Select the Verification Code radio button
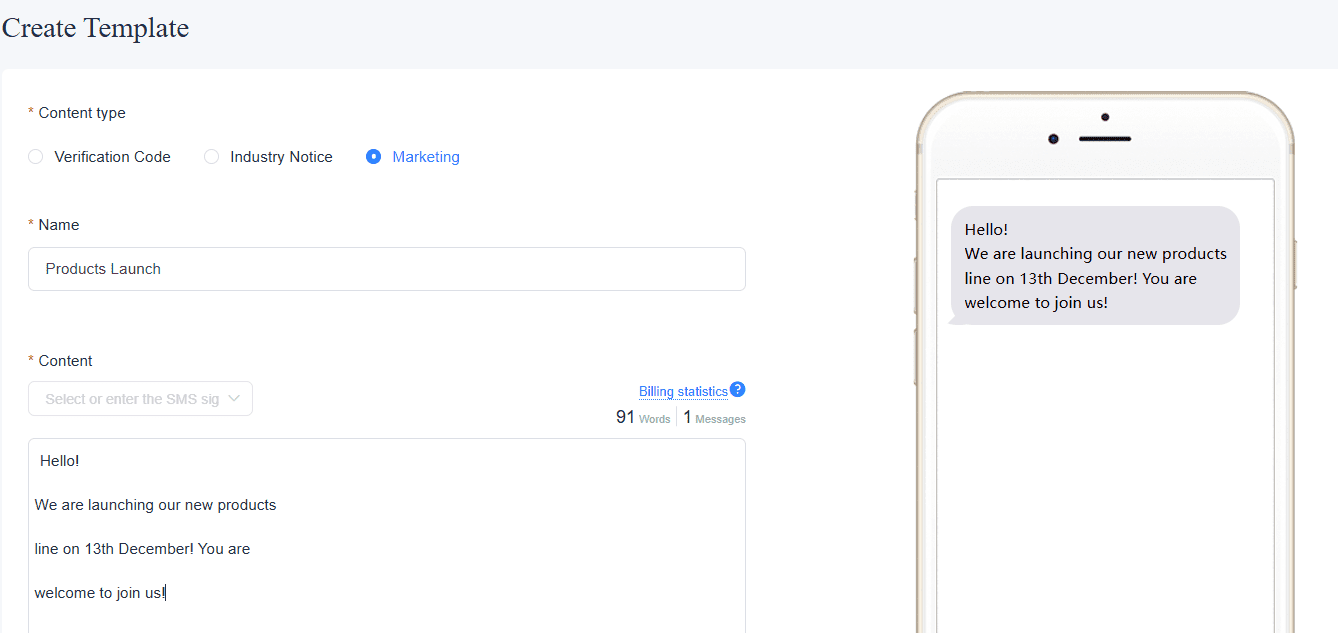This screenshot has height=633, width=1338. [x=36, y=157]
